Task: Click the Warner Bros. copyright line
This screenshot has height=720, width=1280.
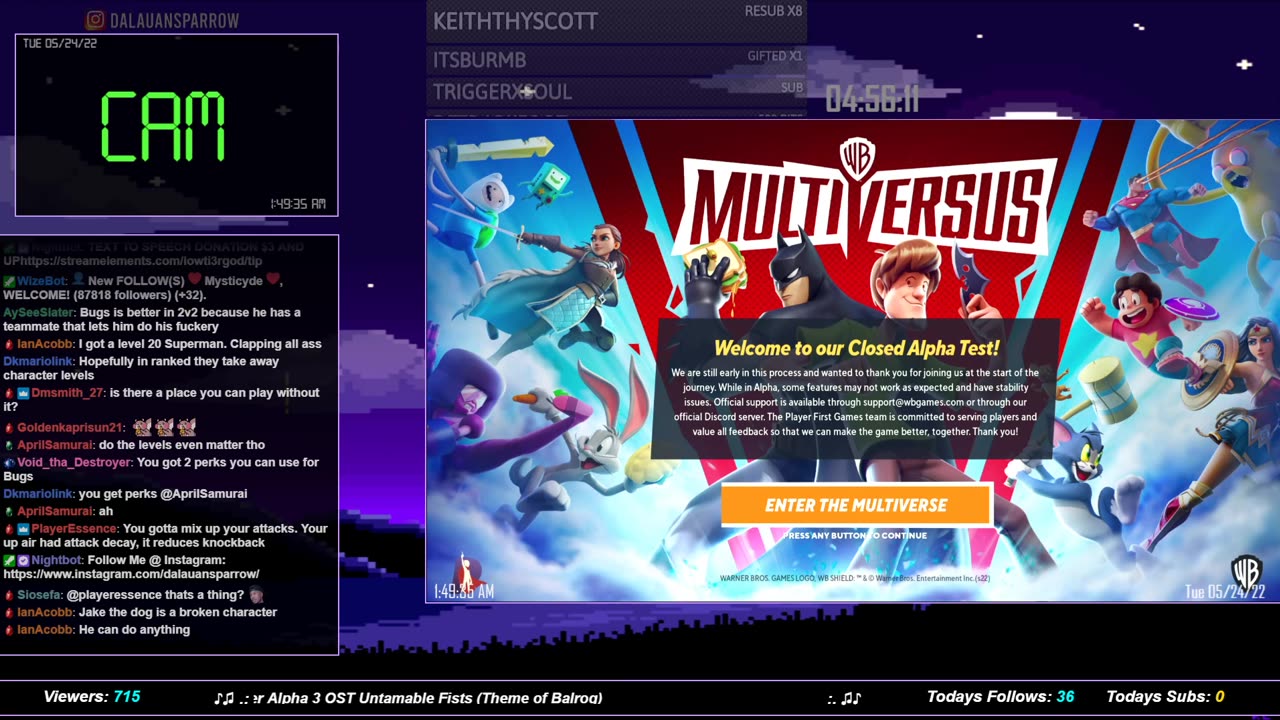Action: 855,578
